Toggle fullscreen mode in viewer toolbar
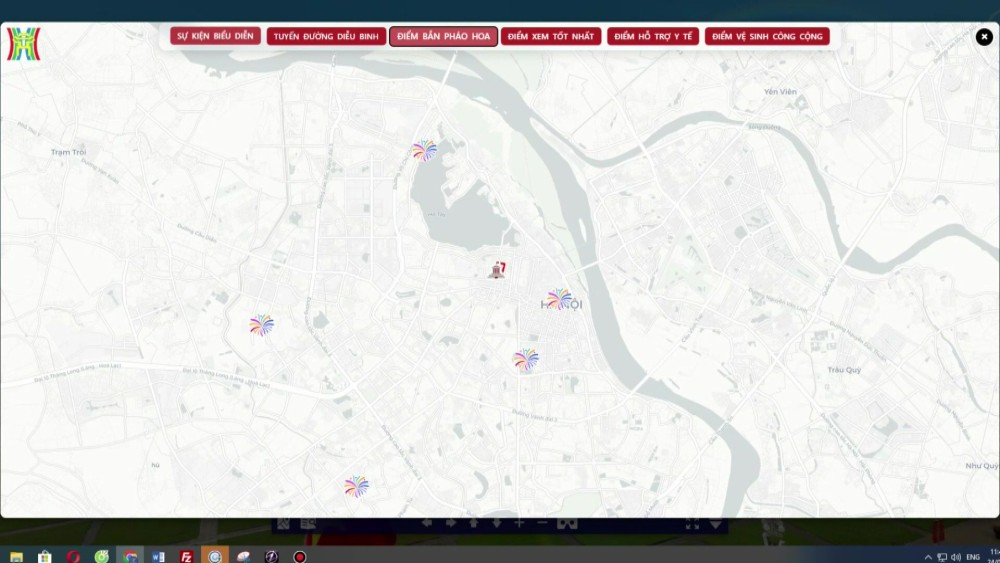Viewport: 1000px width, 563px height. (x=692, y=523)
